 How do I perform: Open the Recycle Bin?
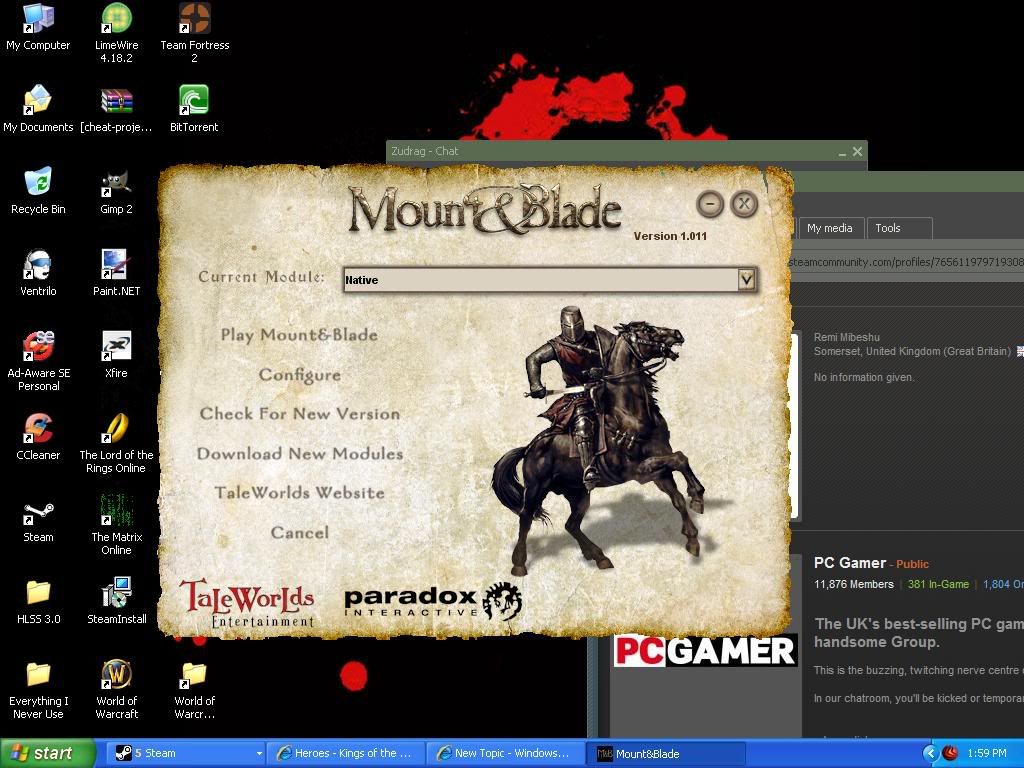click(x=38, y=184)
